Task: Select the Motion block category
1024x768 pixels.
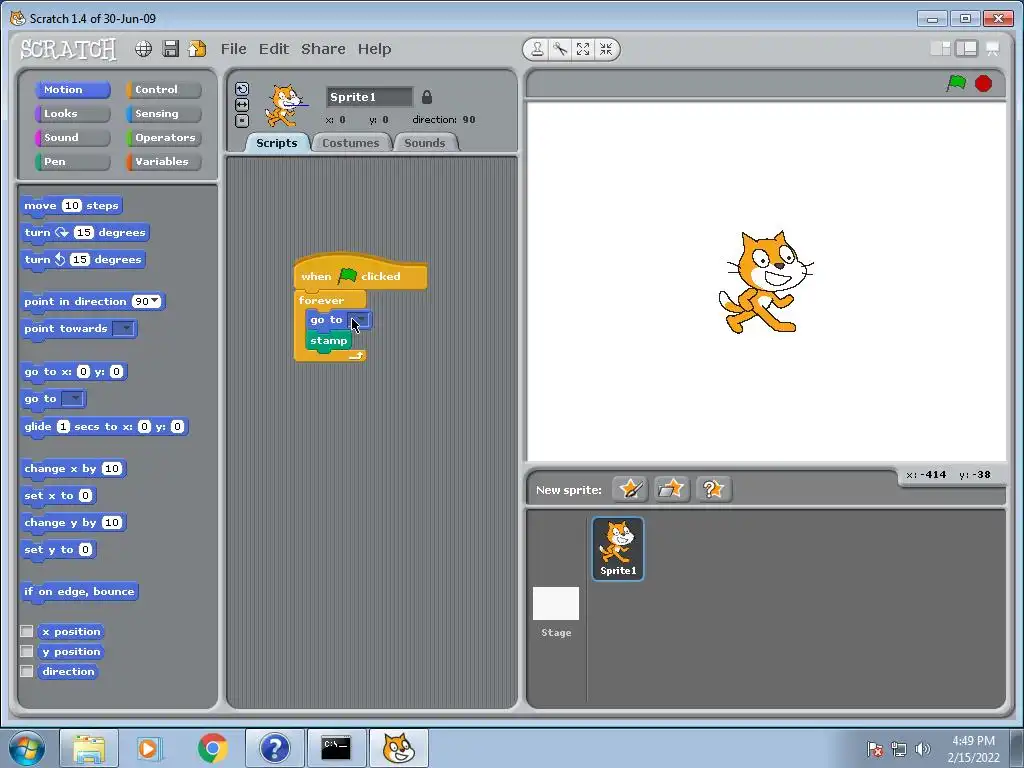Action: click(72, 89)
